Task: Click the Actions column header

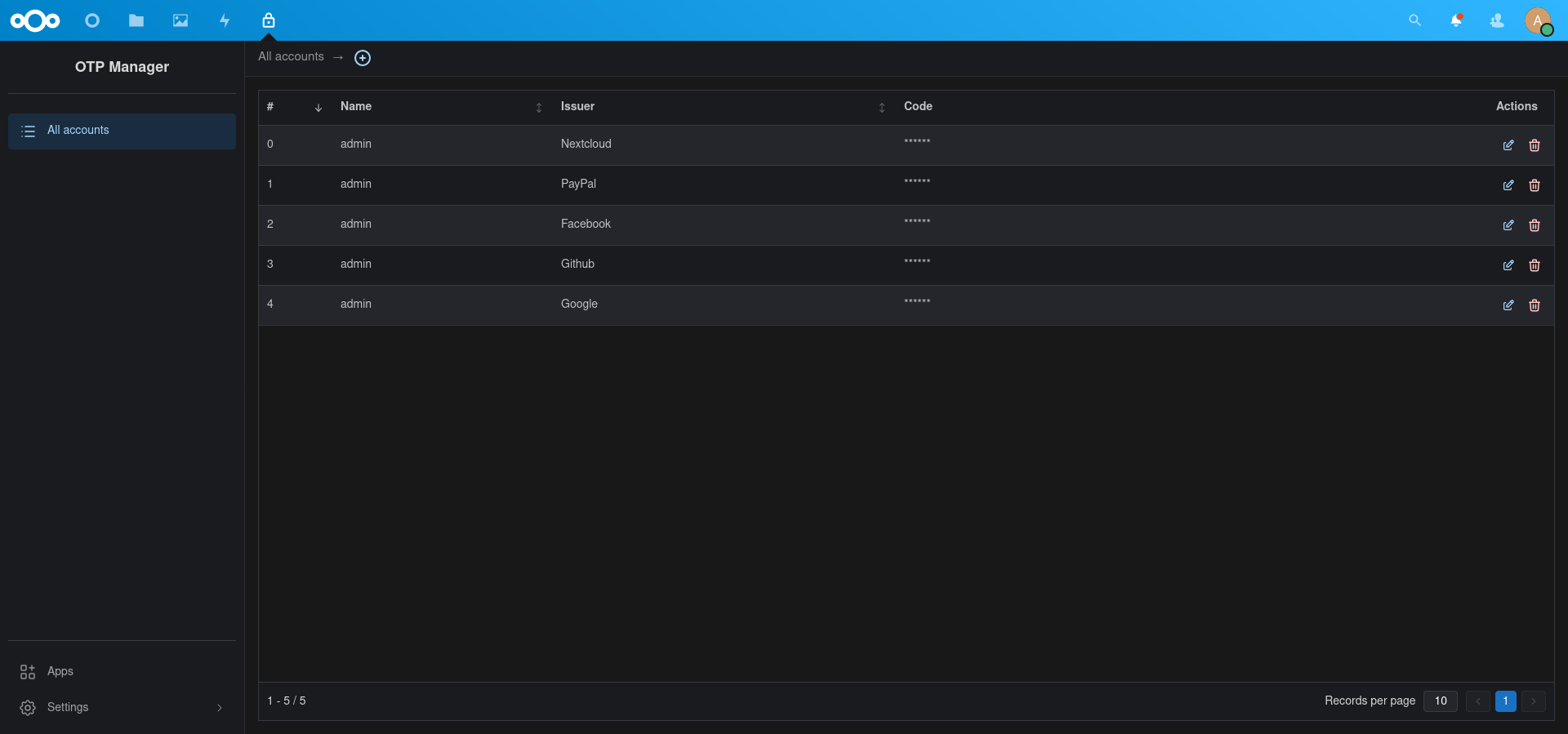Action: point(1517,106)
